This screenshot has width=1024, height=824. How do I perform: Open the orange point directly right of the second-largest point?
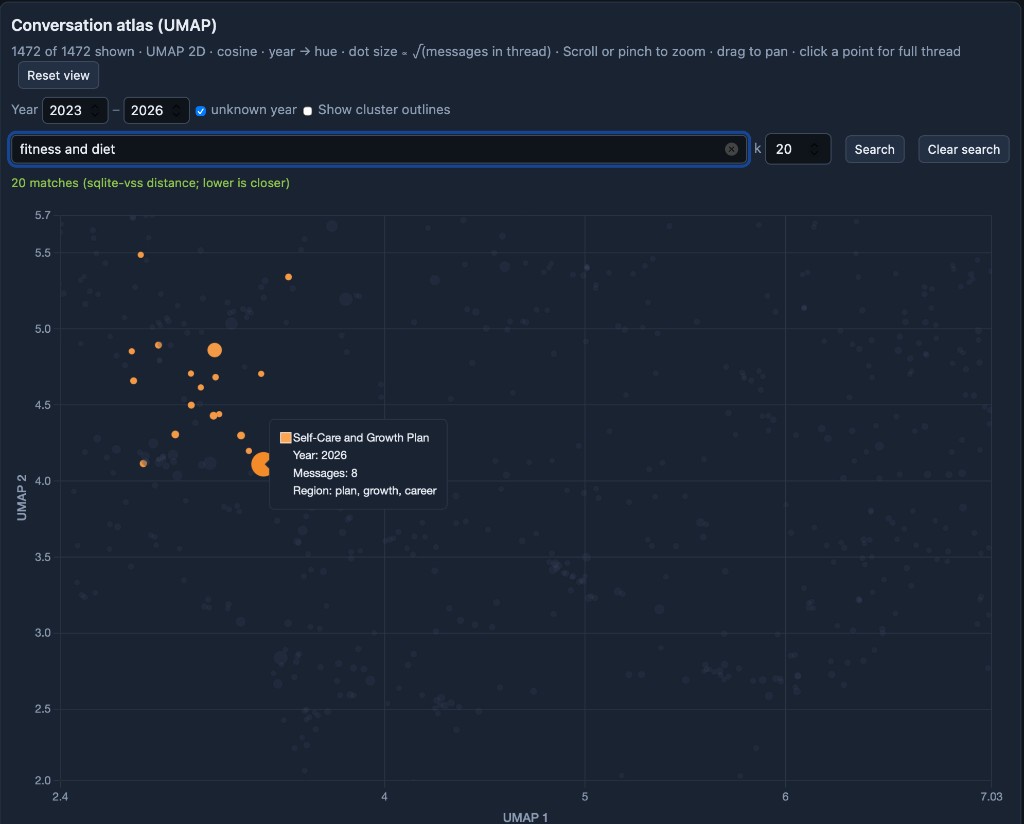tap(261, 374)
